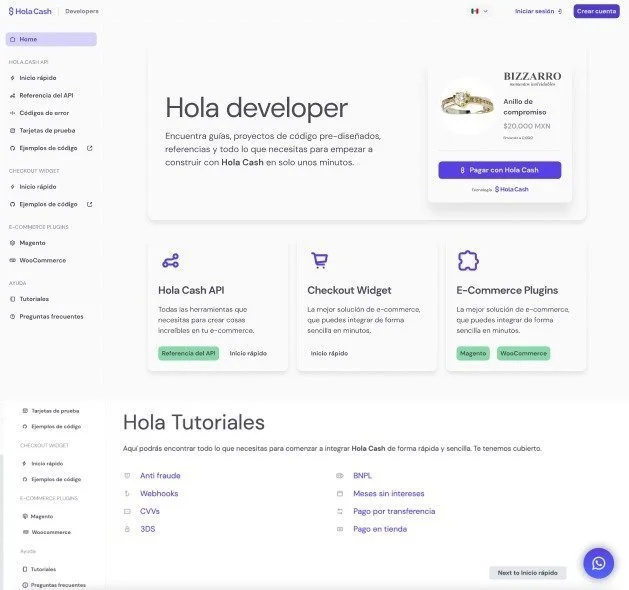
Task: Open 3DS tutorial link
Action: tap(148, 529)
